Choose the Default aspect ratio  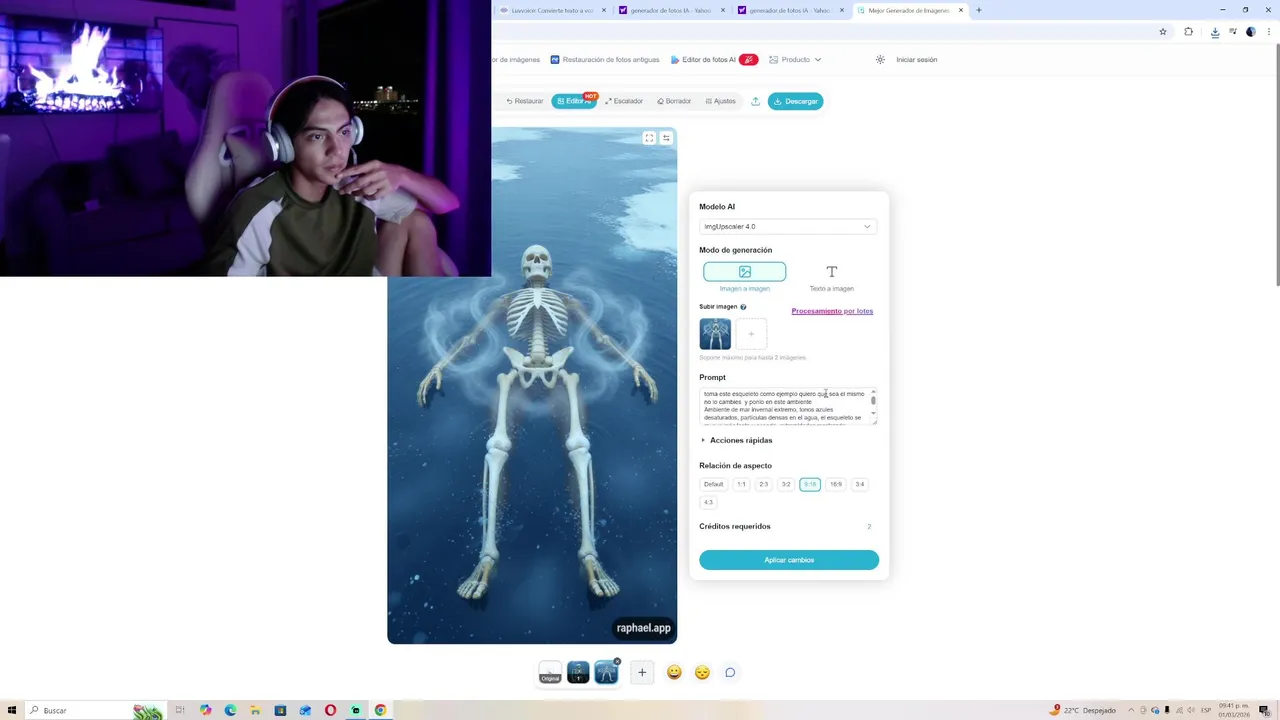713,484
